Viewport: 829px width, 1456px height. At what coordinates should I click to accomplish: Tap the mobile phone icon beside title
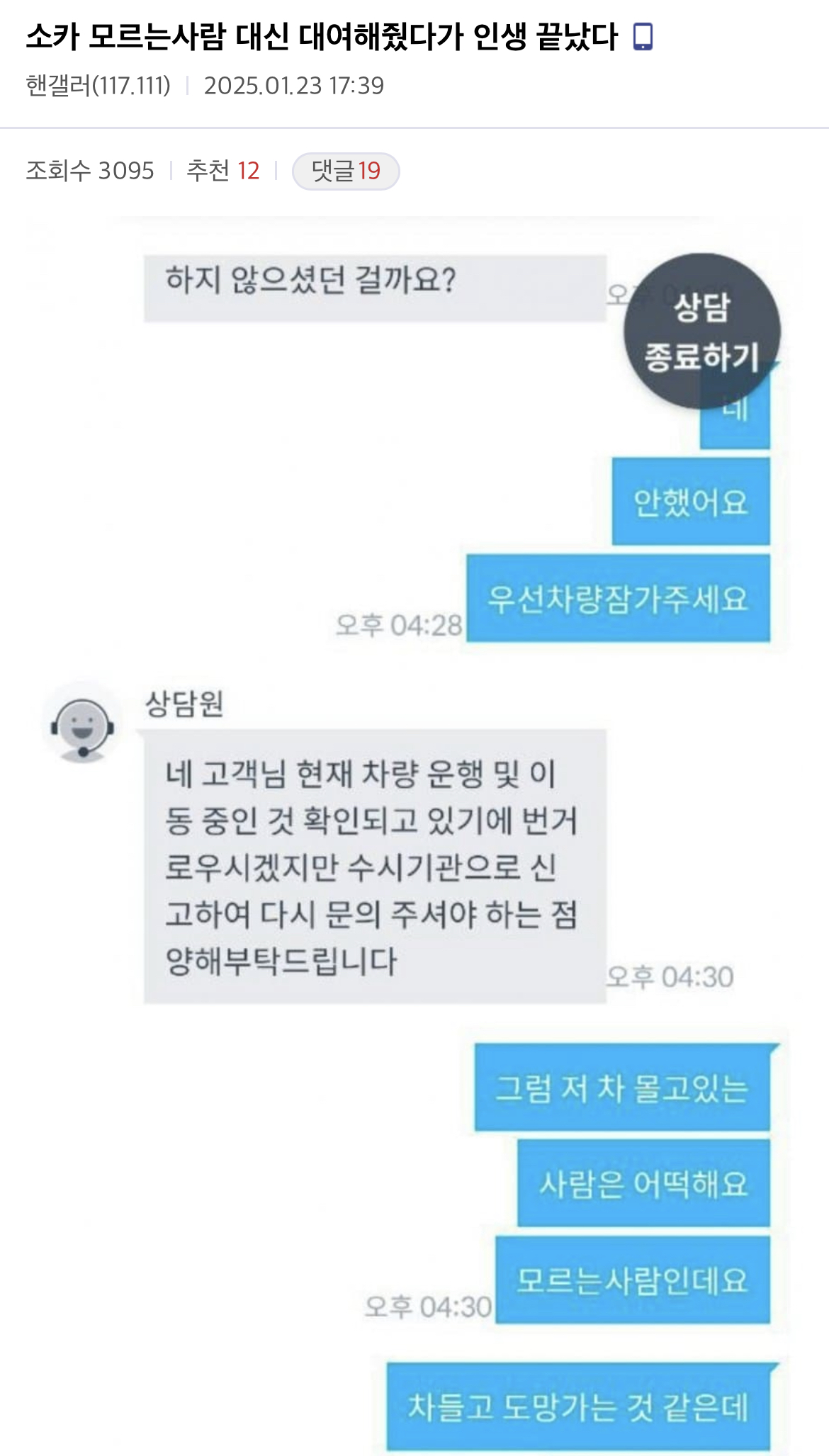click(643, 37)
